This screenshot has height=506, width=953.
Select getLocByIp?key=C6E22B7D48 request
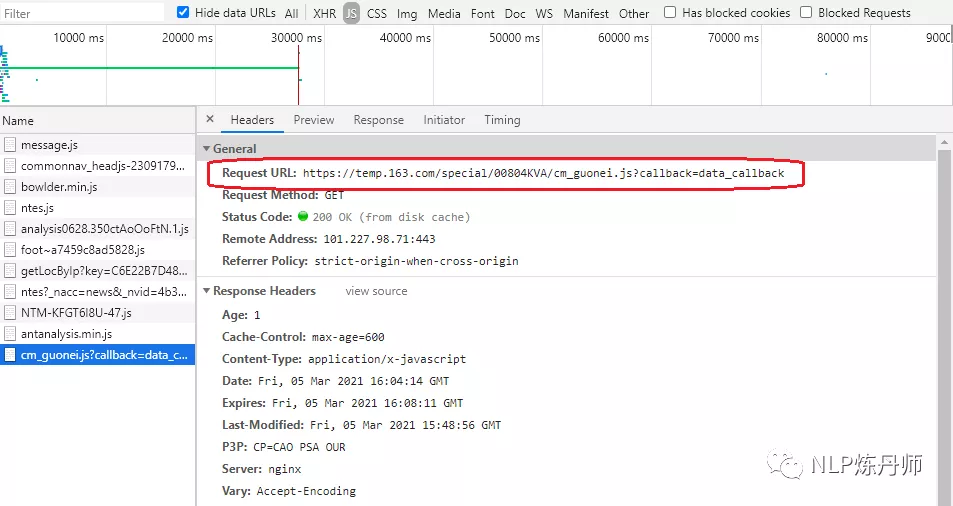(97, 271)
